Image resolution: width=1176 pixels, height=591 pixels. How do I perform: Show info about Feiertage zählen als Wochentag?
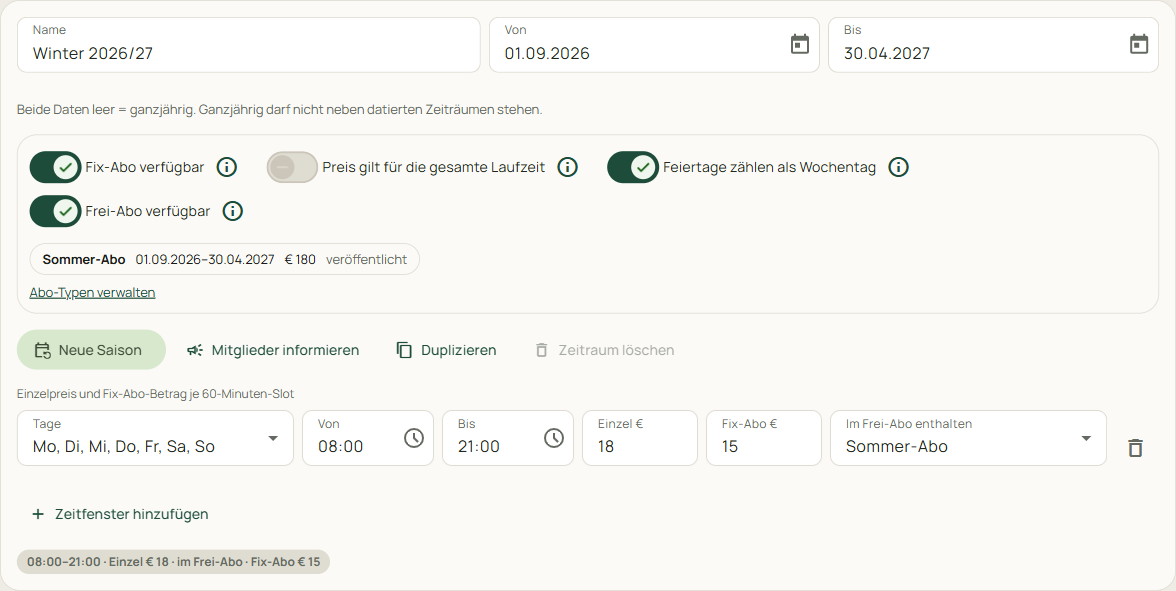pos(898,167)
